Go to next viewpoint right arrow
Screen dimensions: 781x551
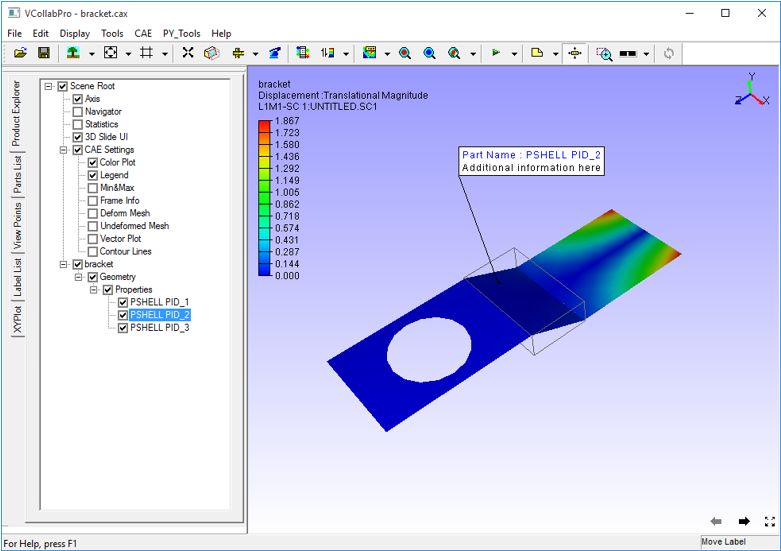tap(744, 521)
